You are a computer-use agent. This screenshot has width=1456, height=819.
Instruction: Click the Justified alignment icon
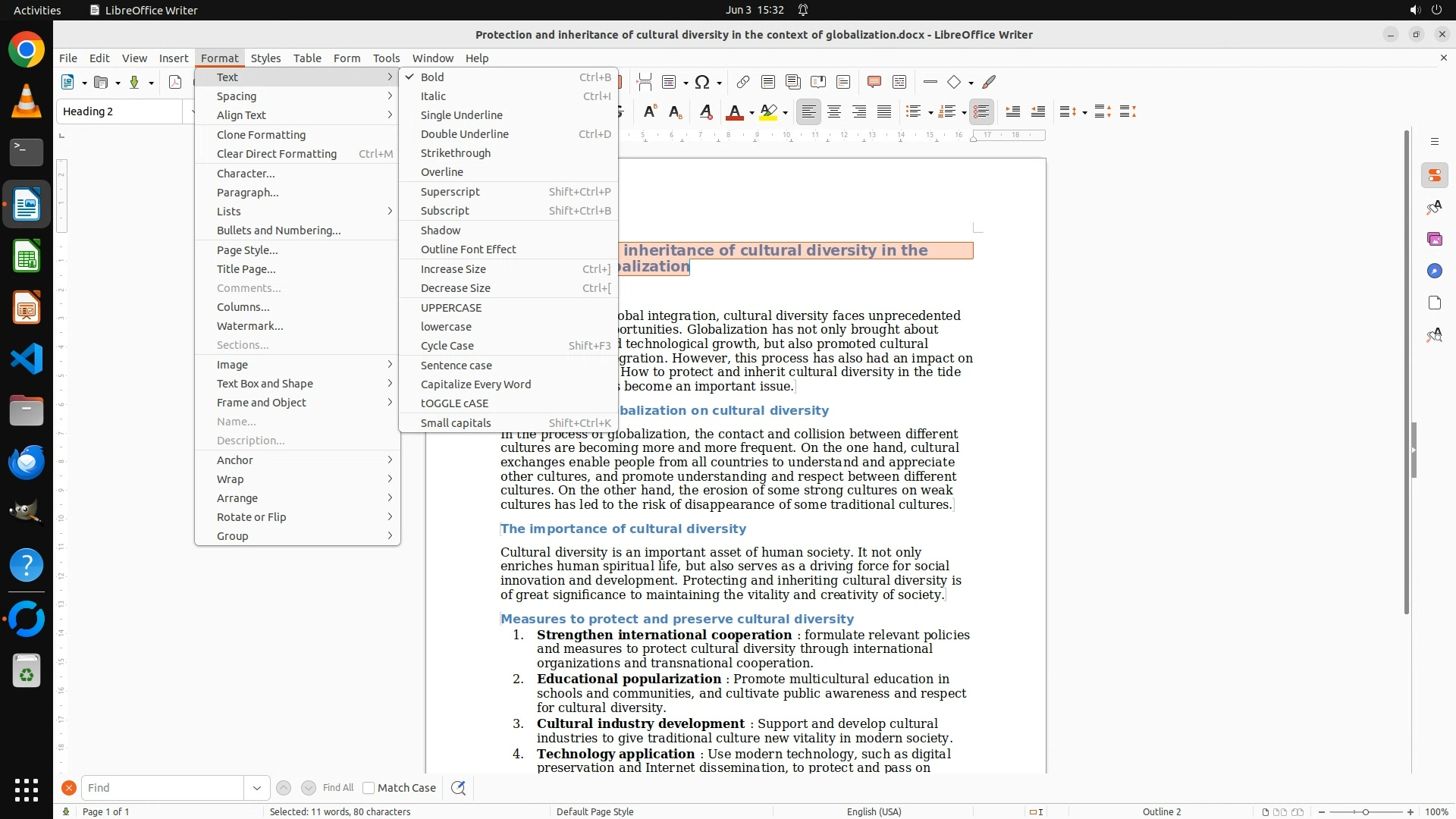click(x=884, y=112)
